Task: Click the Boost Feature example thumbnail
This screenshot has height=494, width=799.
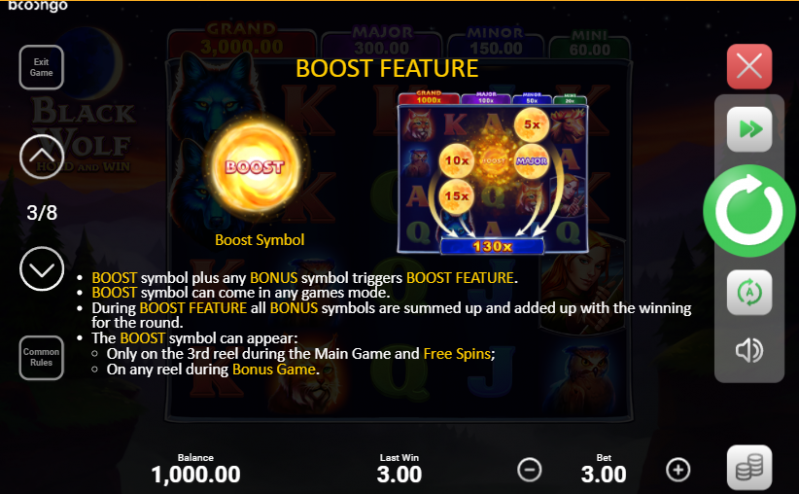Action: click(x=492, y=173)
